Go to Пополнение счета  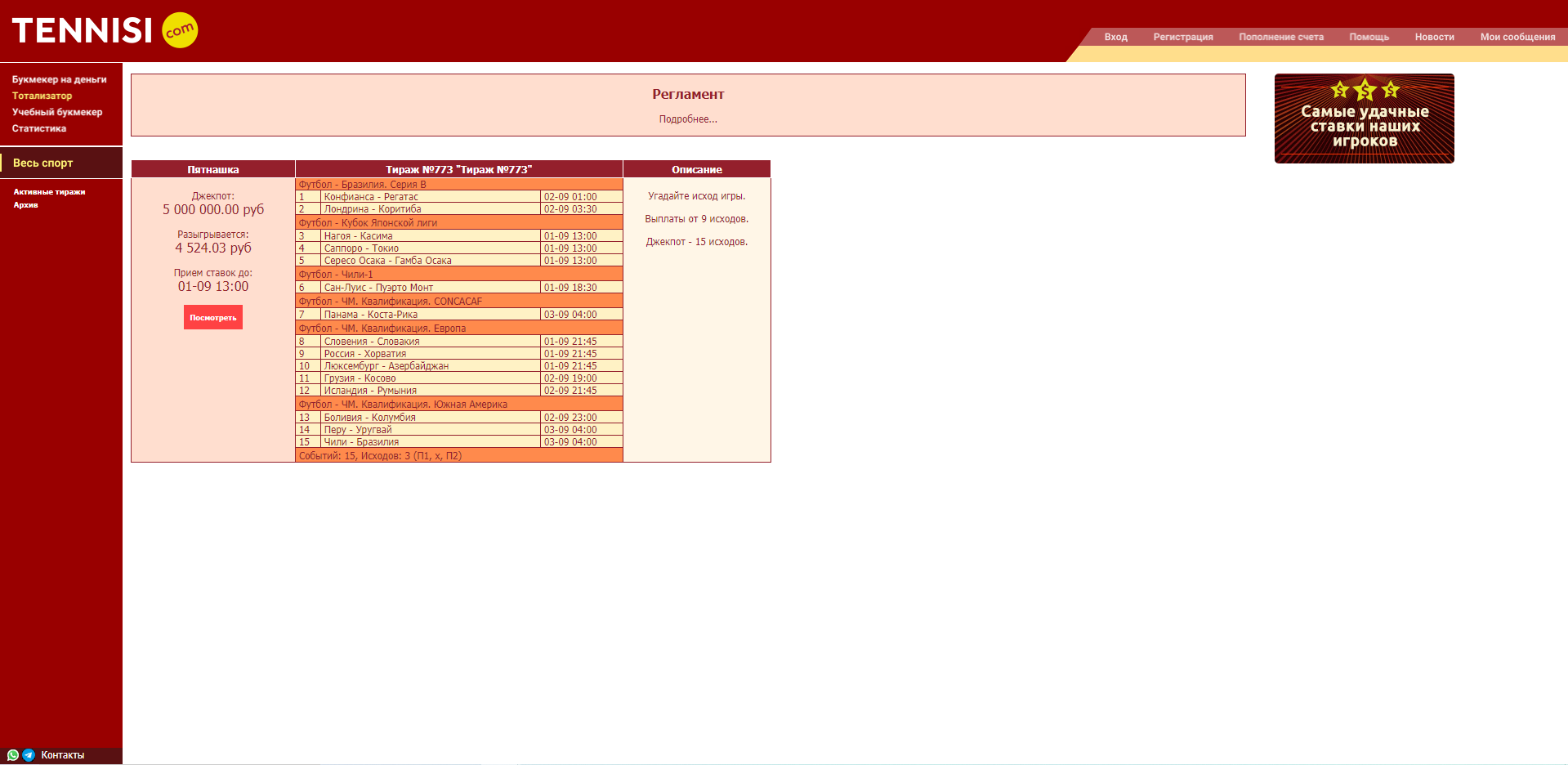coord(1280,37)
